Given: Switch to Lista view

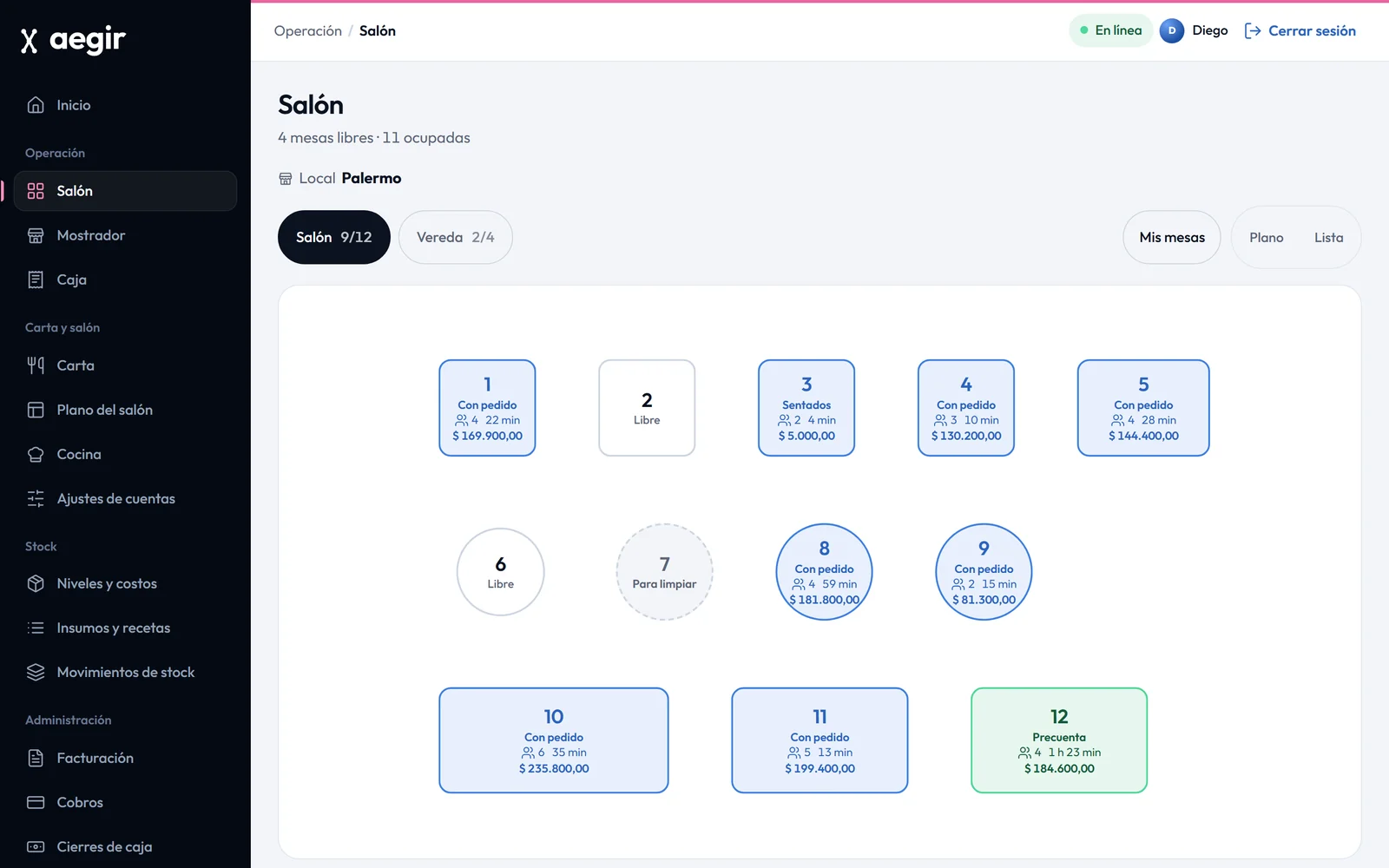Looking at the screenshot, I should pos(1328,237).
